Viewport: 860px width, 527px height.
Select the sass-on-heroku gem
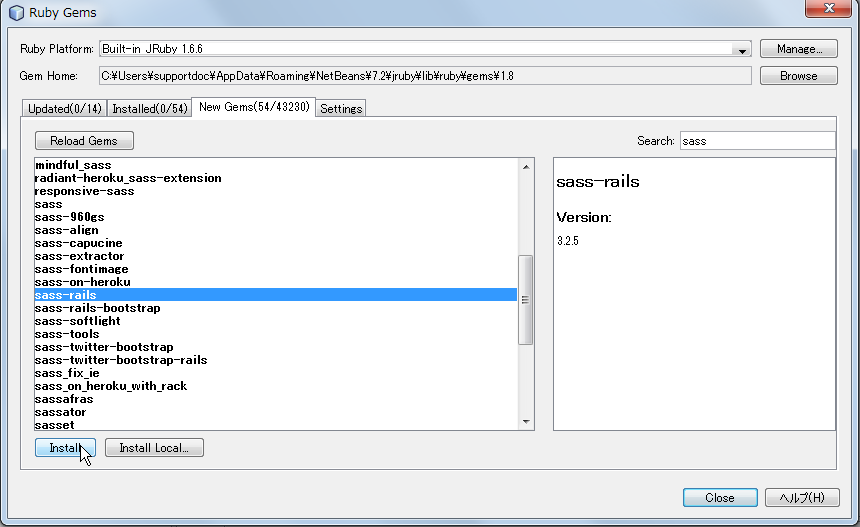pyautogui.click(x=275, y=282)
